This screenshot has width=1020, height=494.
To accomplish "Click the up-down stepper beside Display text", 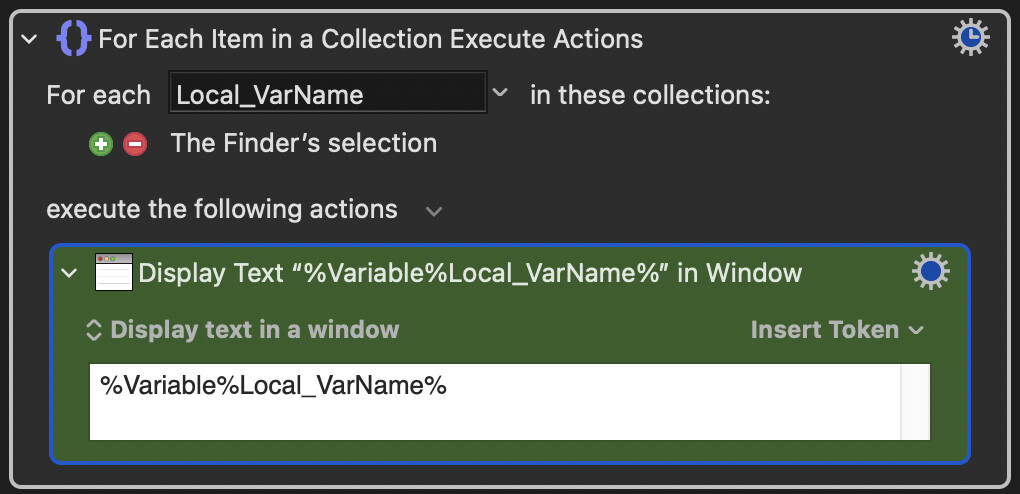I will (x=94, y=330).
